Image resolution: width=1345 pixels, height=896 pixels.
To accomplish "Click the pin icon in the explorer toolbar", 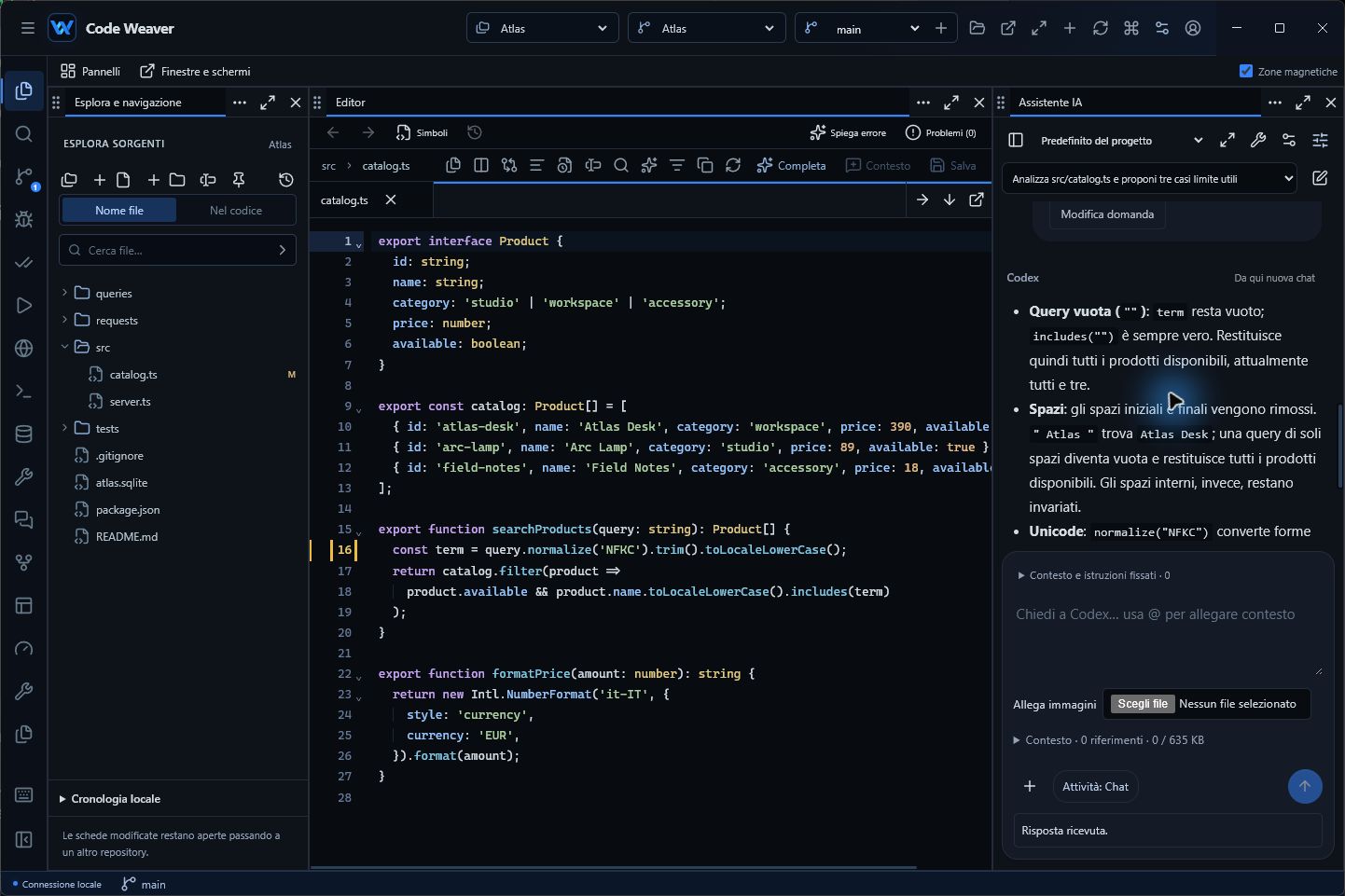I will coord(239,180).
